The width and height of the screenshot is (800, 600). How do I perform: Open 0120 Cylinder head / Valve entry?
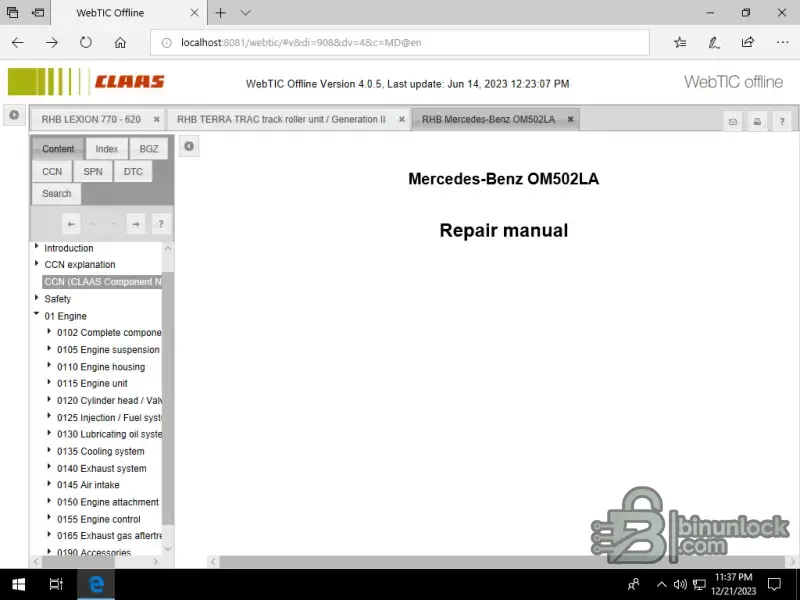click(109, 401)
